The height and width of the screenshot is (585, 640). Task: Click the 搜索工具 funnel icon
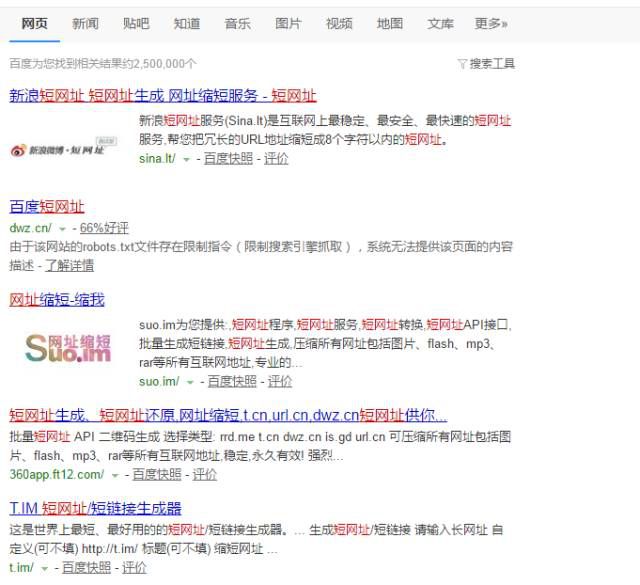[462, 64]
